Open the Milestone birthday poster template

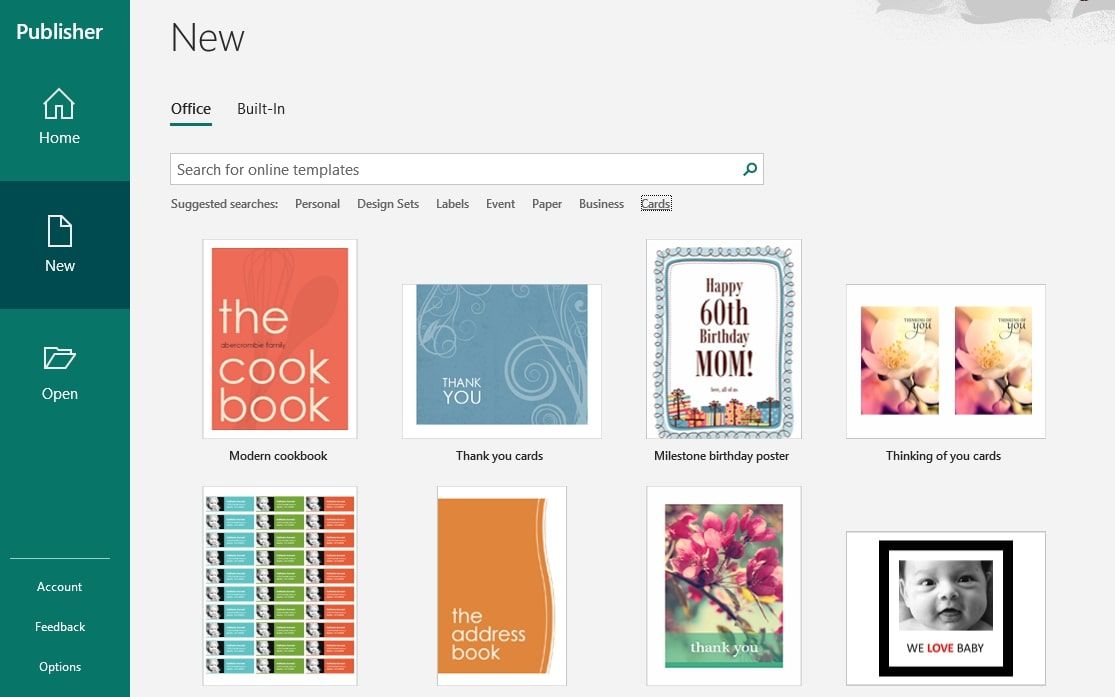[723, 339]
